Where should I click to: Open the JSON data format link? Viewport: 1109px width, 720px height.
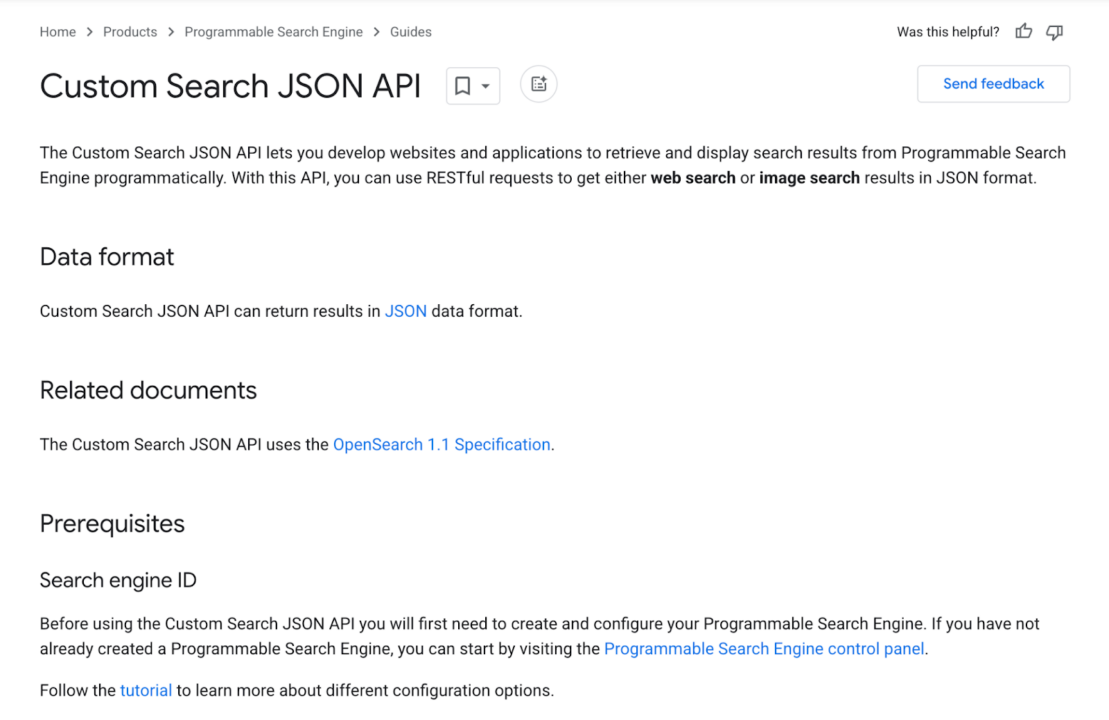pyautogui.click(x=406, y=311)
